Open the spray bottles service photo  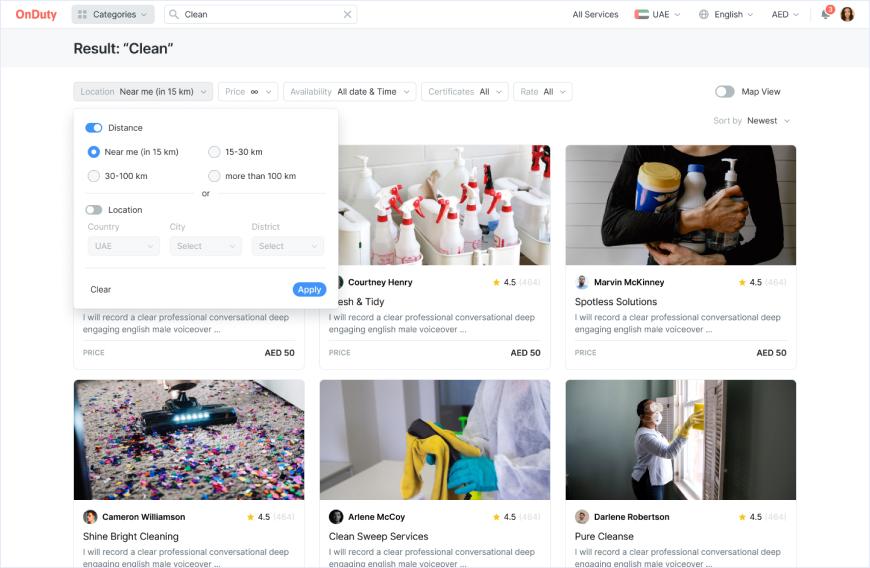click(444, 205)
